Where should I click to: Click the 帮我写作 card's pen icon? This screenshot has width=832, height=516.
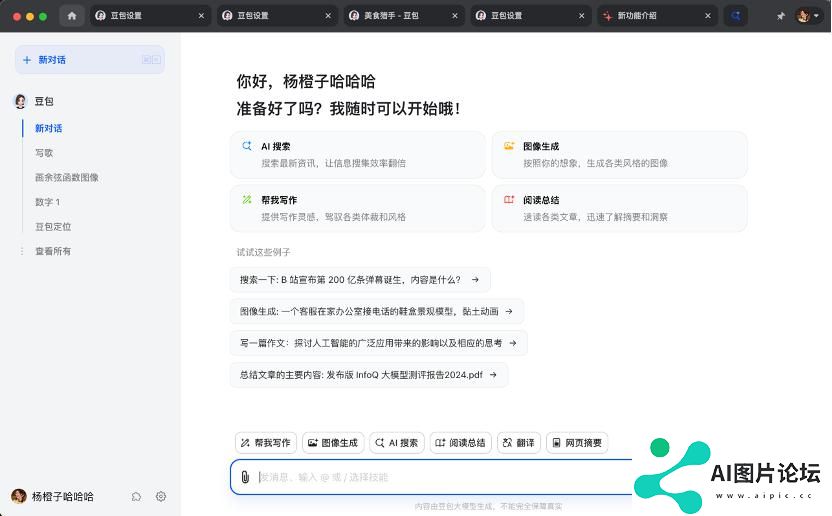247,200
